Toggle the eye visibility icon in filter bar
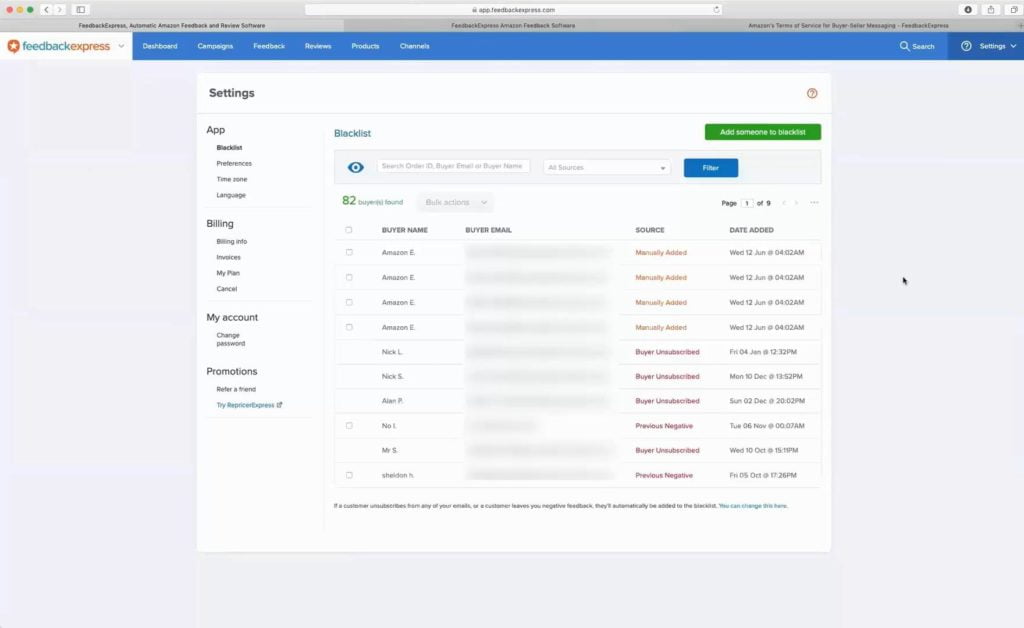The image size is (1024, 628). coord(355,167)
